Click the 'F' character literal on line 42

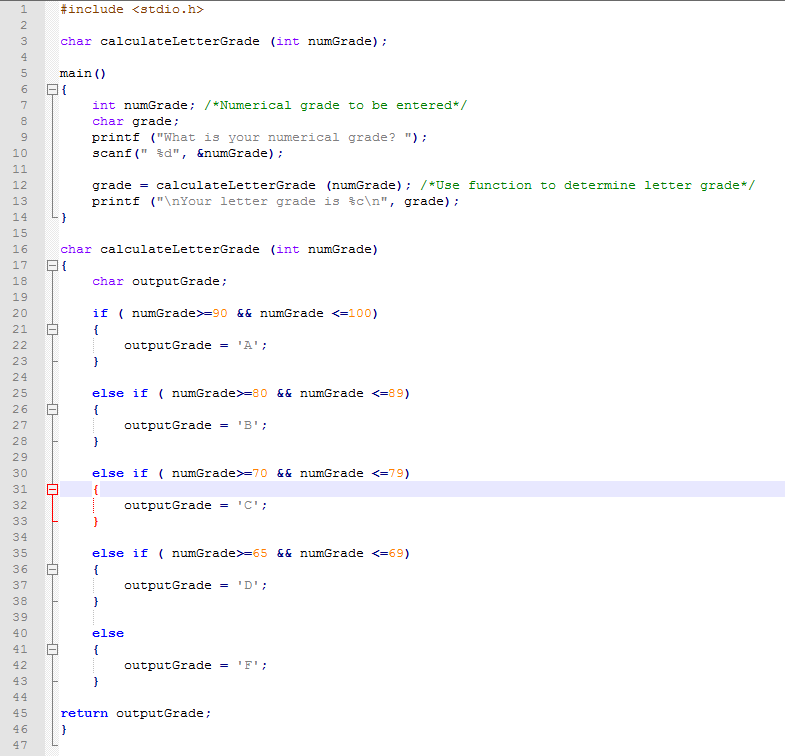(247, 665)
